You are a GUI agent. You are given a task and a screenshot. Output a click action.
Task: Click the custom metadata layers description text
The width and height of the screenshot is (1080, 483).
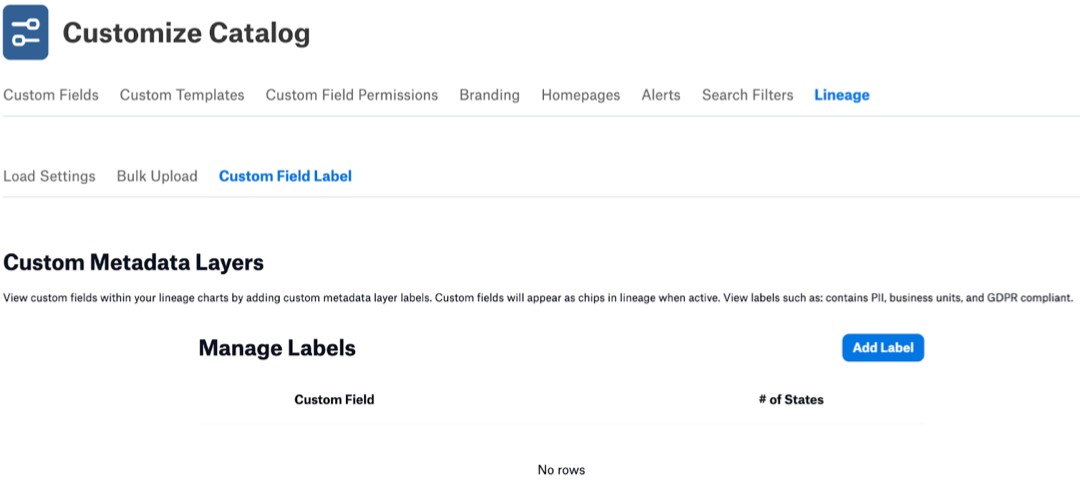tap(539, 298)
